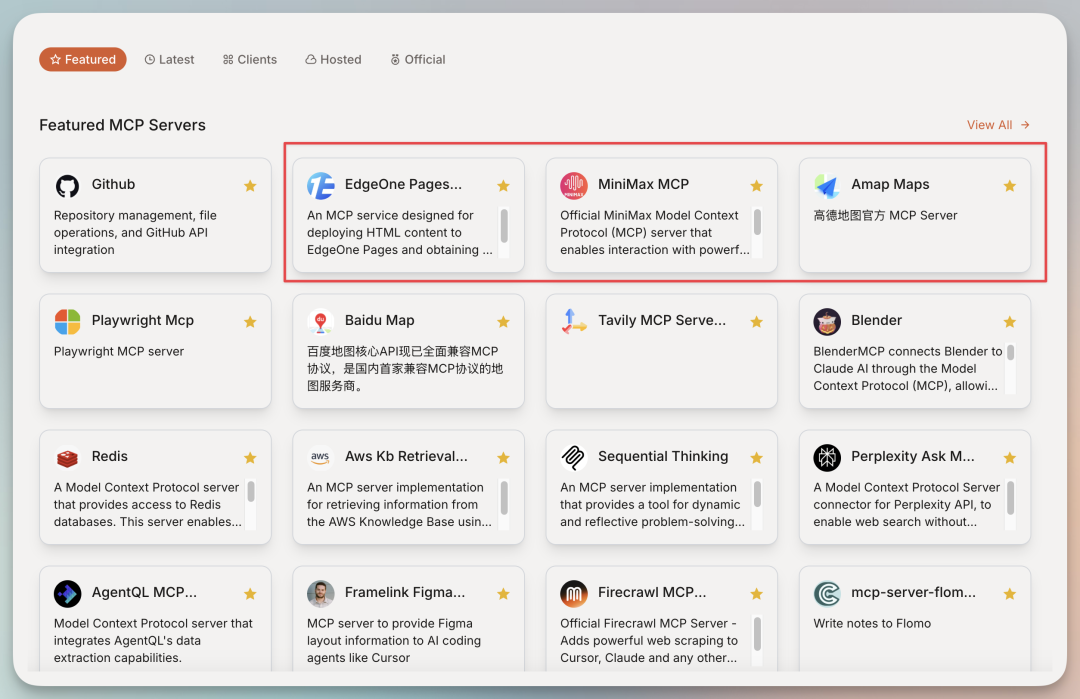Open the Redis title link
This screenshot has width=1080, height=699.
(110, 456)
